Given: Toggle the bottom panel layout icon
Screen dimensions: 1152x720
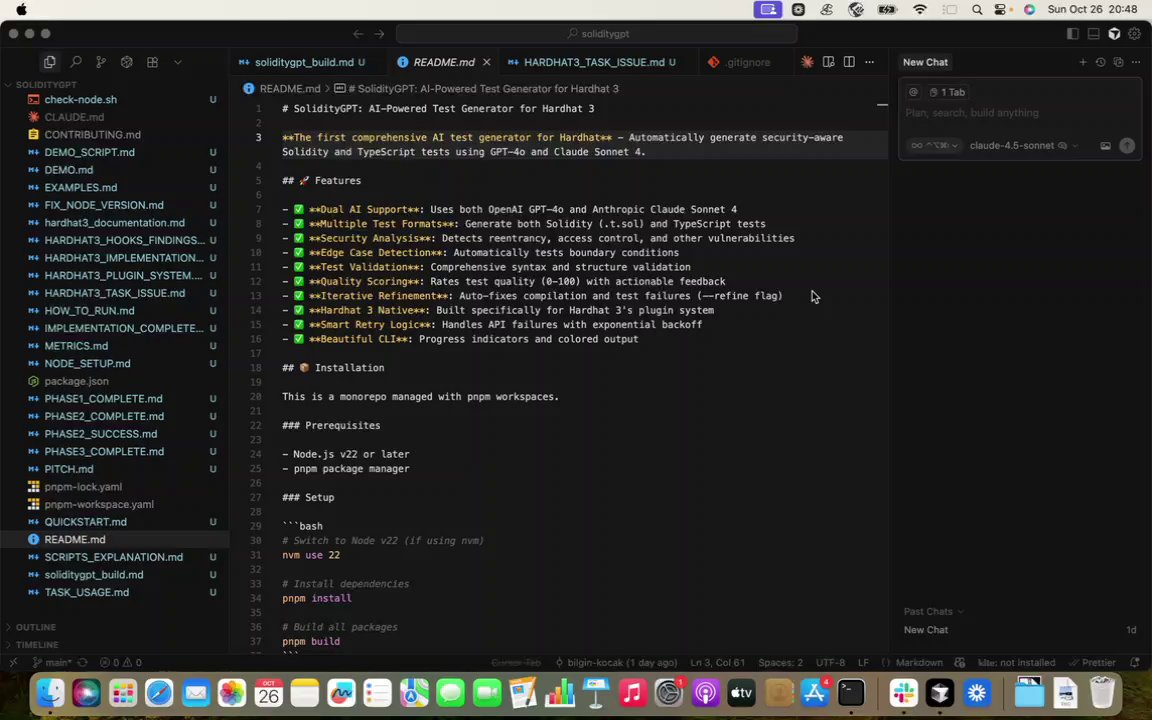Looking at the screenshot, I should click(x=1093, y=34).
